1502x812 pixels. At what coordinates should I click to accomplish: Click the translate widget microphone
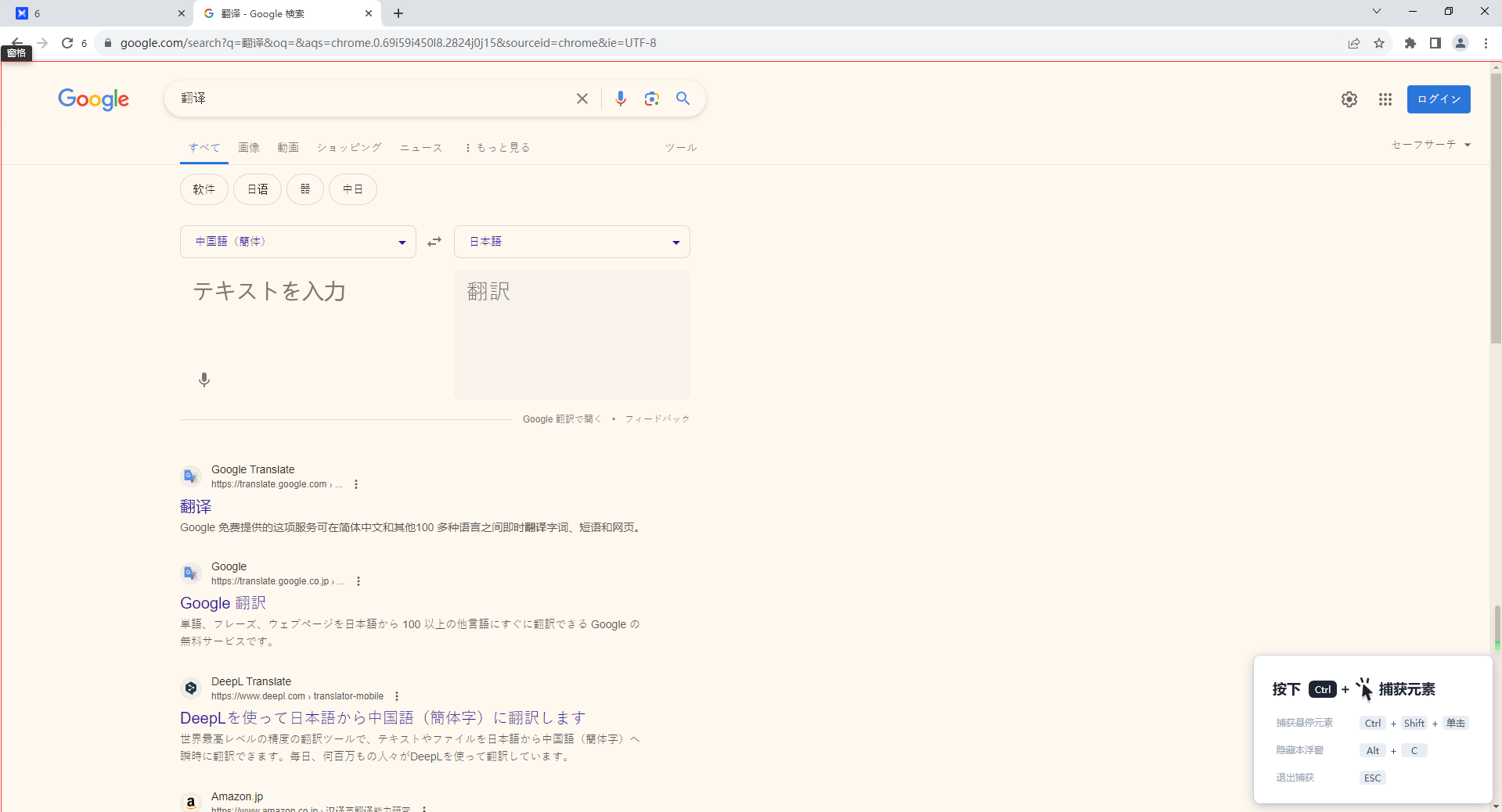[204, 379]
